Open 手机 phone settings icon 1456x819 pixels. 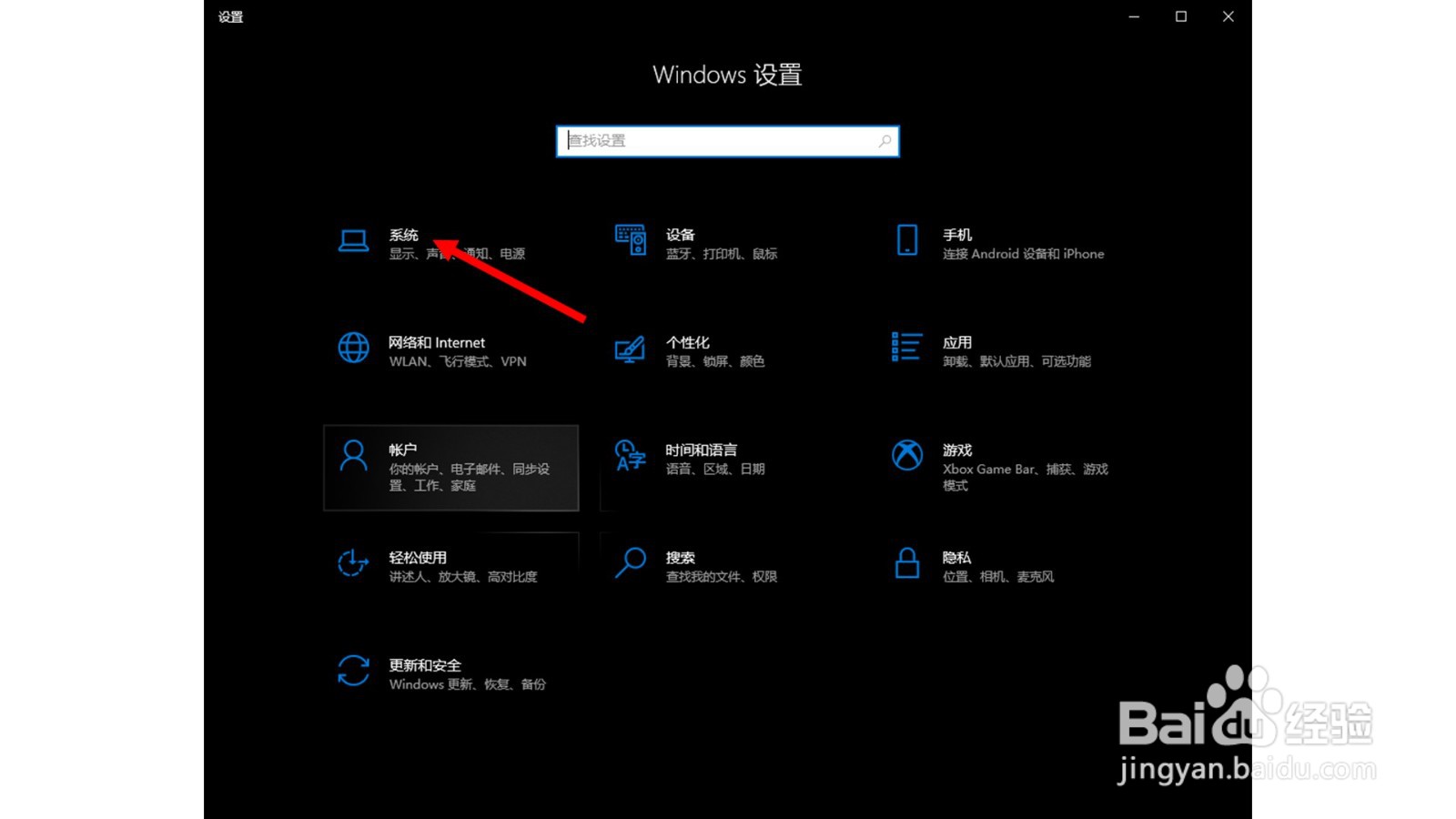tap(907, 239)
